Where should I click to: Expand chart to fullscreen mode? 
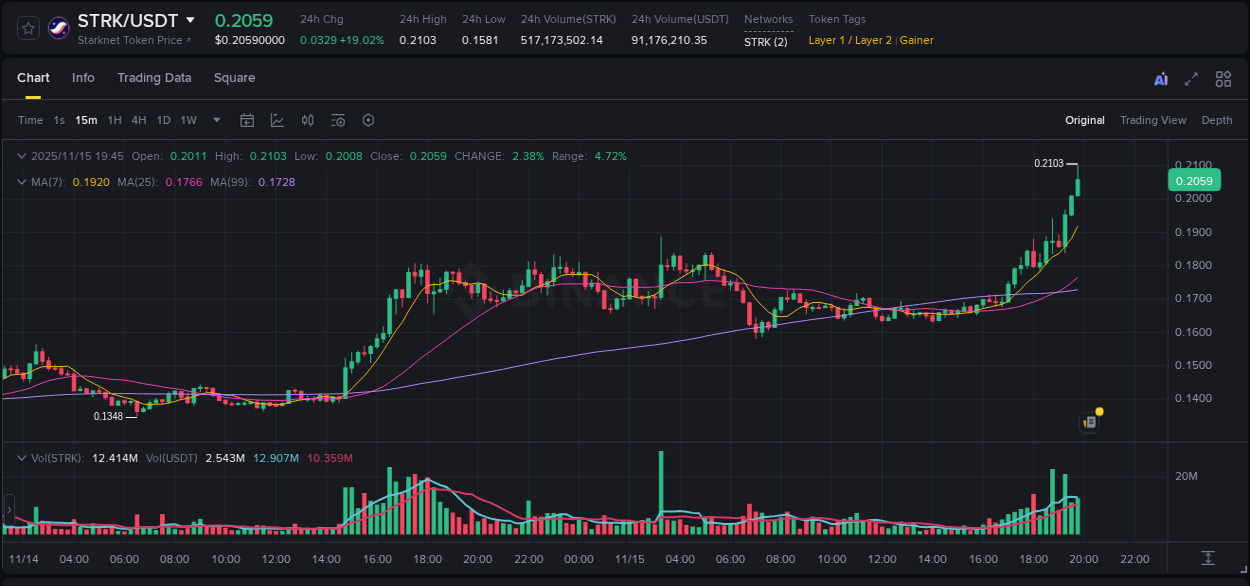point(1191,77)
